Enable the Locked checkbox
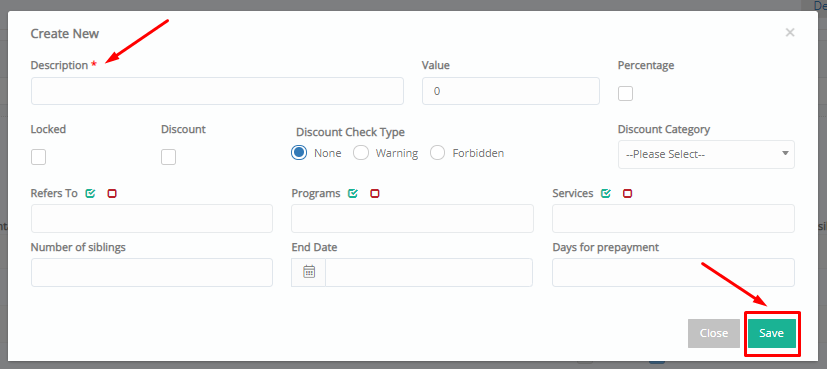Screen dimensions: 827x369 (x=39, y=157)
